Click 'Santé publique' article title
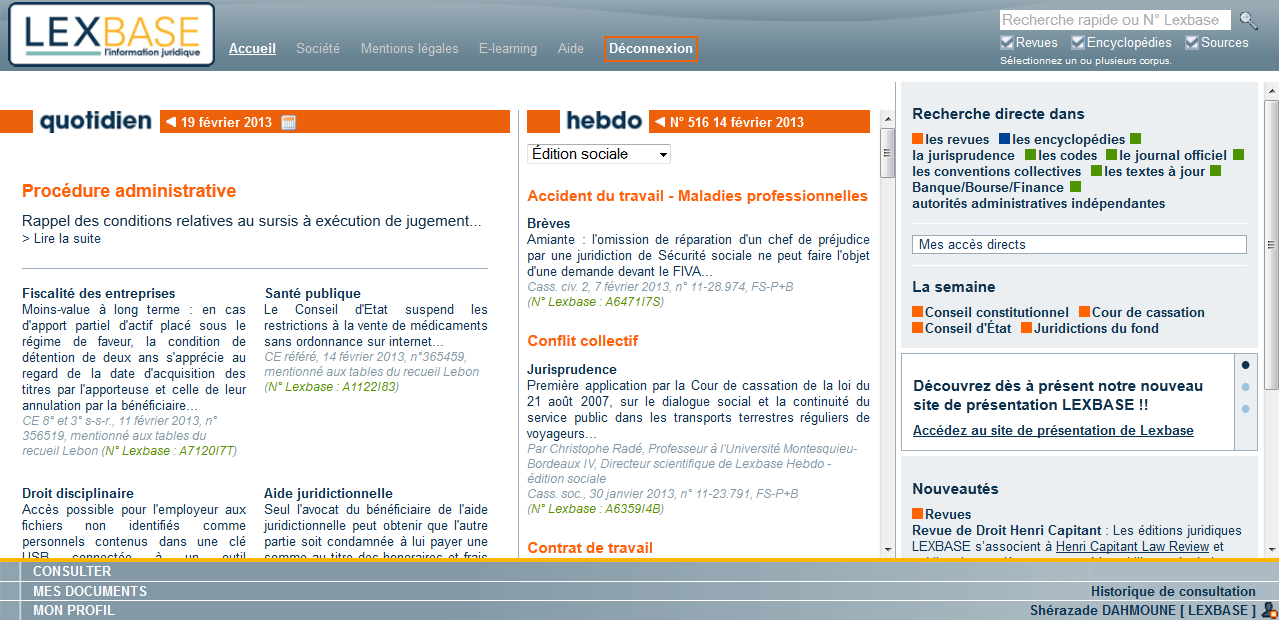 [x=312, y=294]
